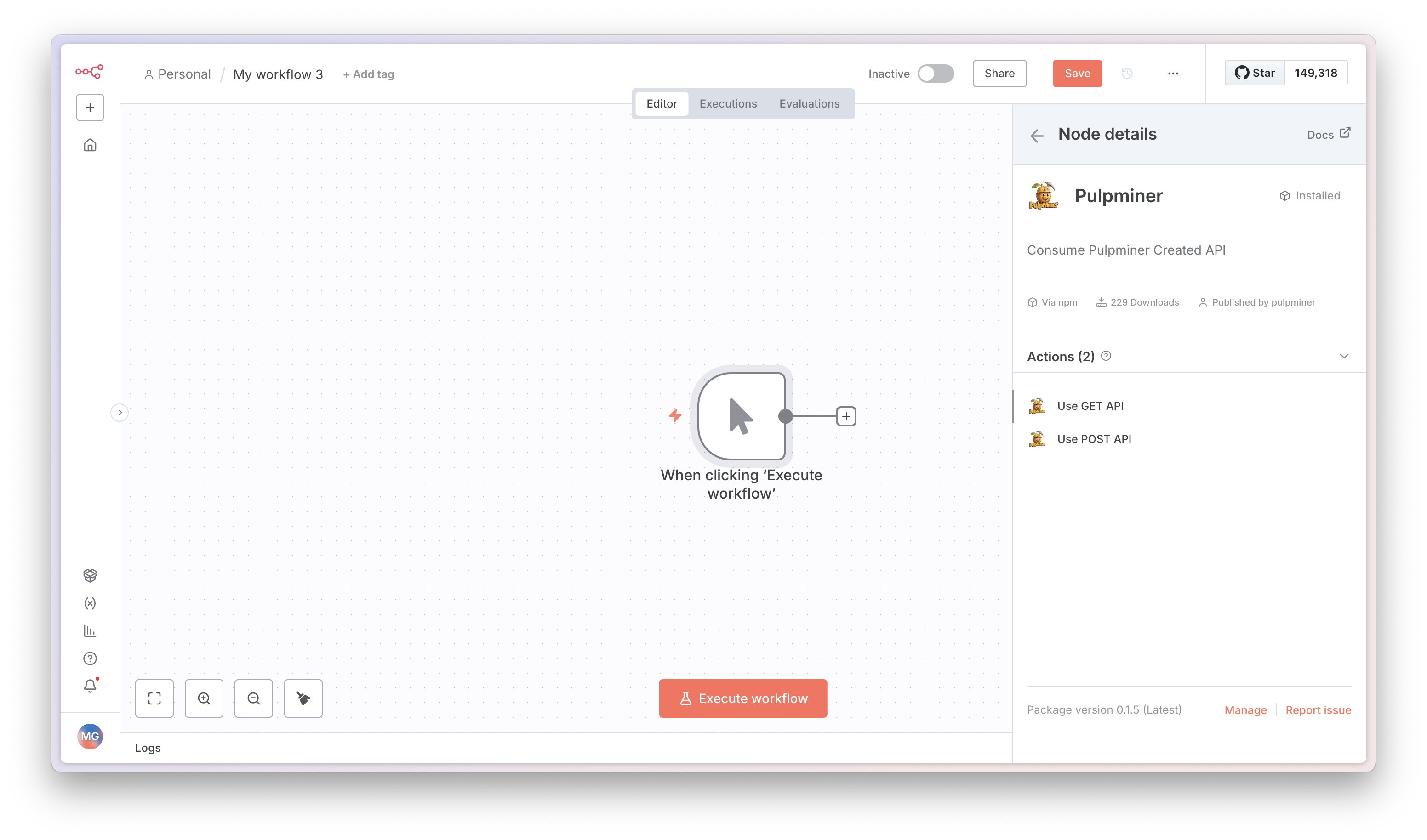The width and height of the screenshot is (1427, 840).
Task: Click the help question mark icon
Action: [90, 658]
